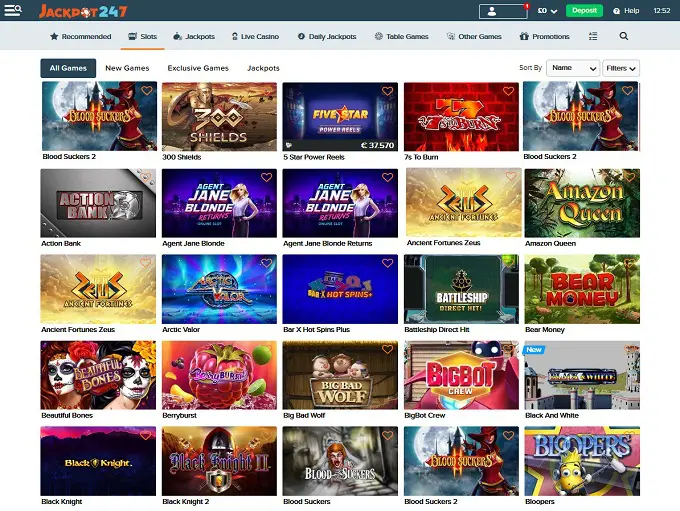Open the Action Bank game thumbnail
The width and height of the screenshot is (680, 511).
click(98, 203)
